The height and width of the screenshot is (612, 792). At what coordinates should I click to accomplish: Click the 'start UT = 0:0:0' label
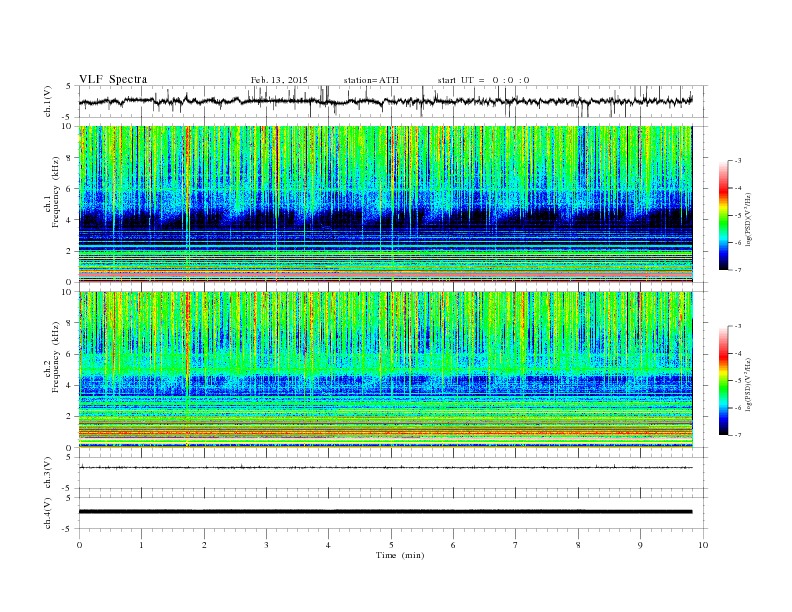483,80
